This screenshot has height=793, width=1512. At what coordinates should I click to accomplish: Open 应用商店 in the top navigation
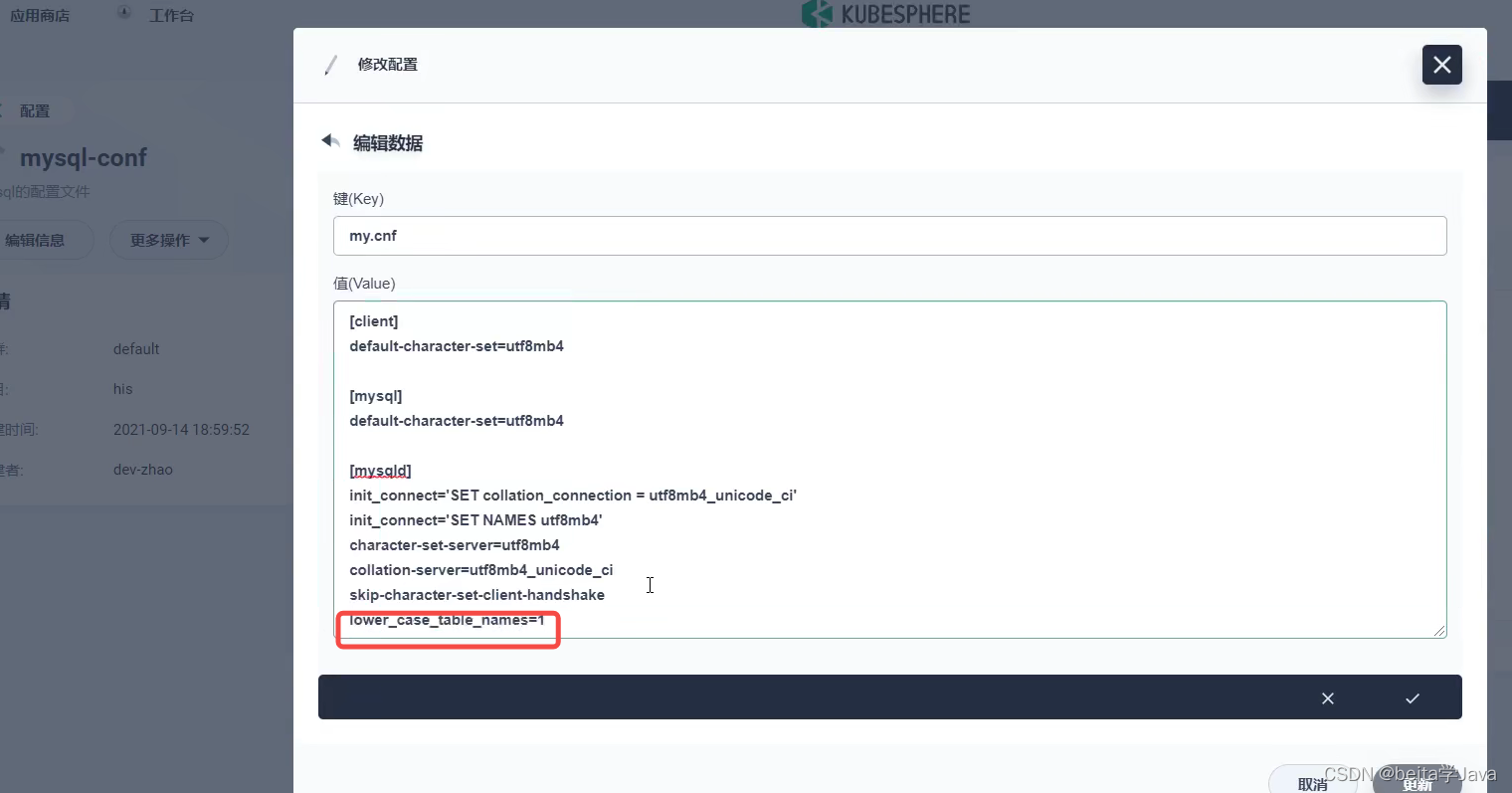pos(40,16)
